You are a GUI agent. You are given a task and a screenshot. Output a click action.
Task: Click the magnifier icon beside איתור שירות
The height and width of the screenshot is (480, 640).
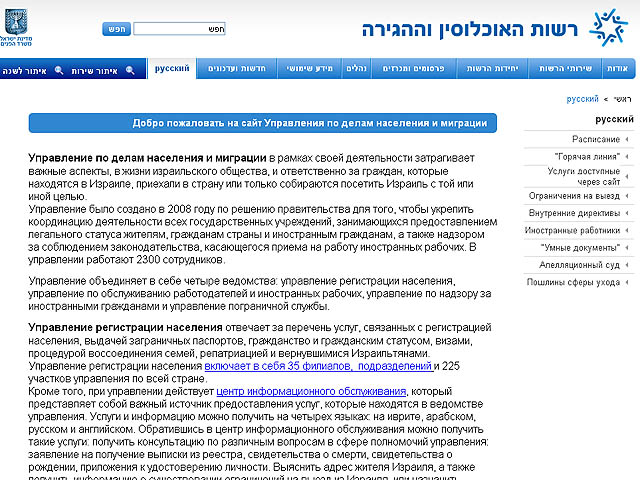(x=130, y=71)
